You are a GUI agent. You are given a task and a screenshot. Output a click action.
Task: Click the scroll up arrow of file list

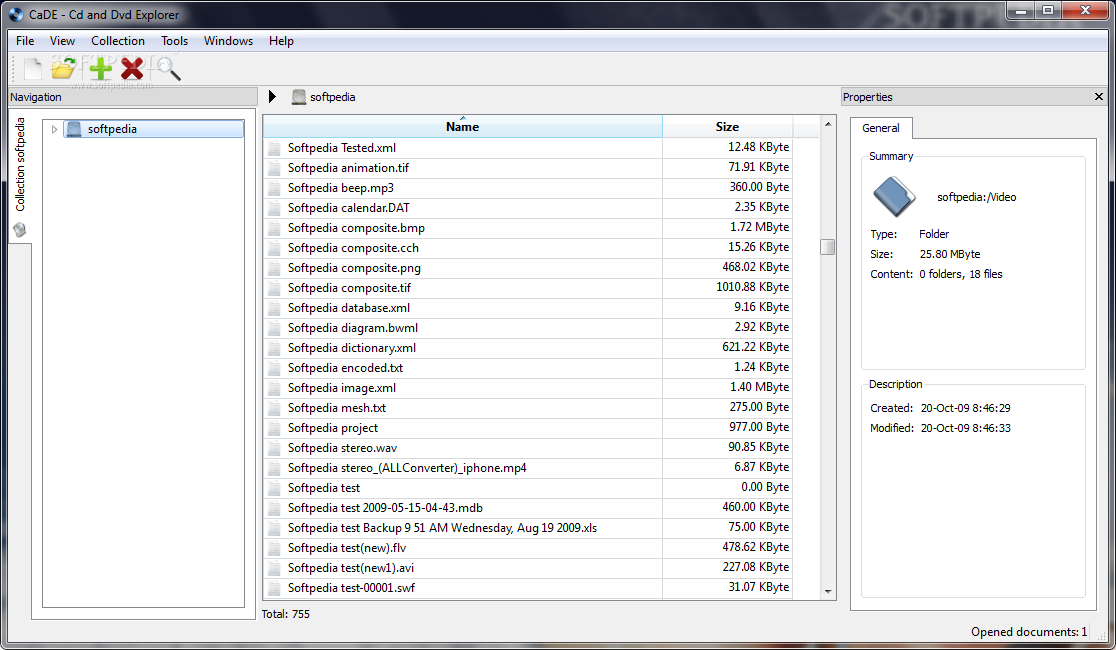pyautogui.click(x=828, y=124)
